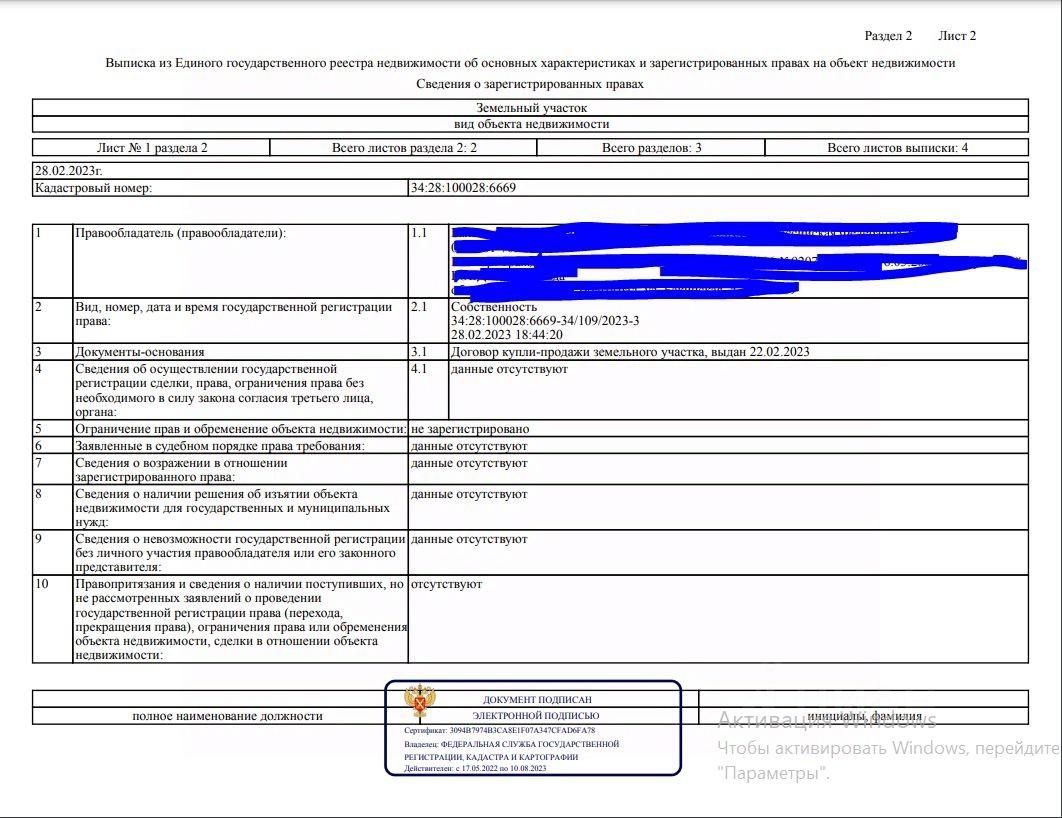
Task: Click "Заявленные в судебном порядке права требования:"
Action: [x=220, y=446]
